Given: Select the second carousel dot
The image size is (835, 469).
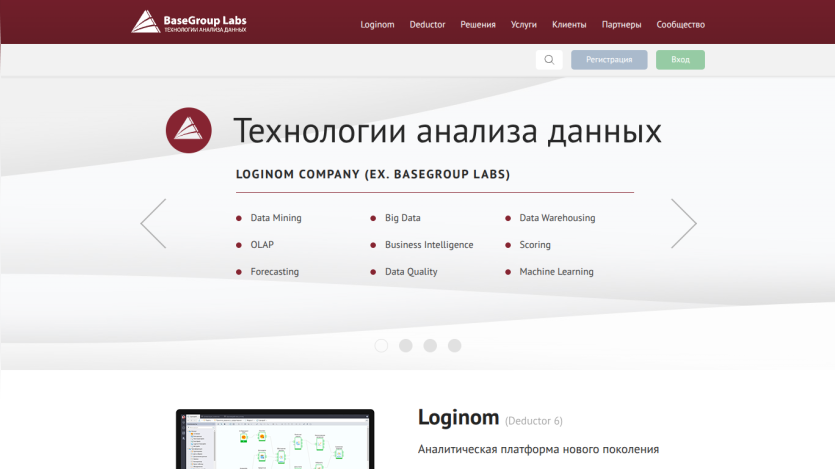Looking at the screenshot, I should pos(406,345).
